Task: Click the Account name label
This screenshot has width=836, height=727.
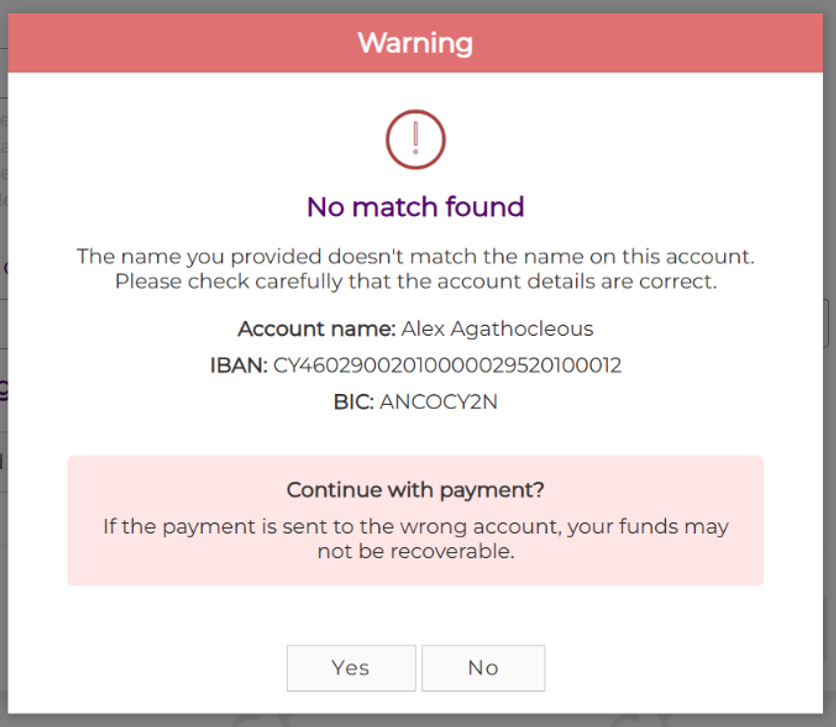Action: point(316,329)
